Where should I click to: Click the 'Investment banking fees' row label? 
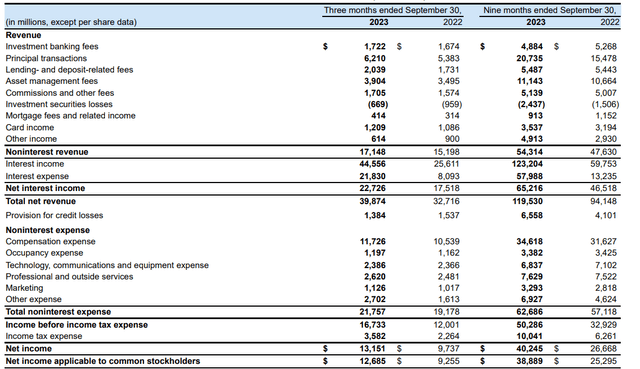point(52,47)
